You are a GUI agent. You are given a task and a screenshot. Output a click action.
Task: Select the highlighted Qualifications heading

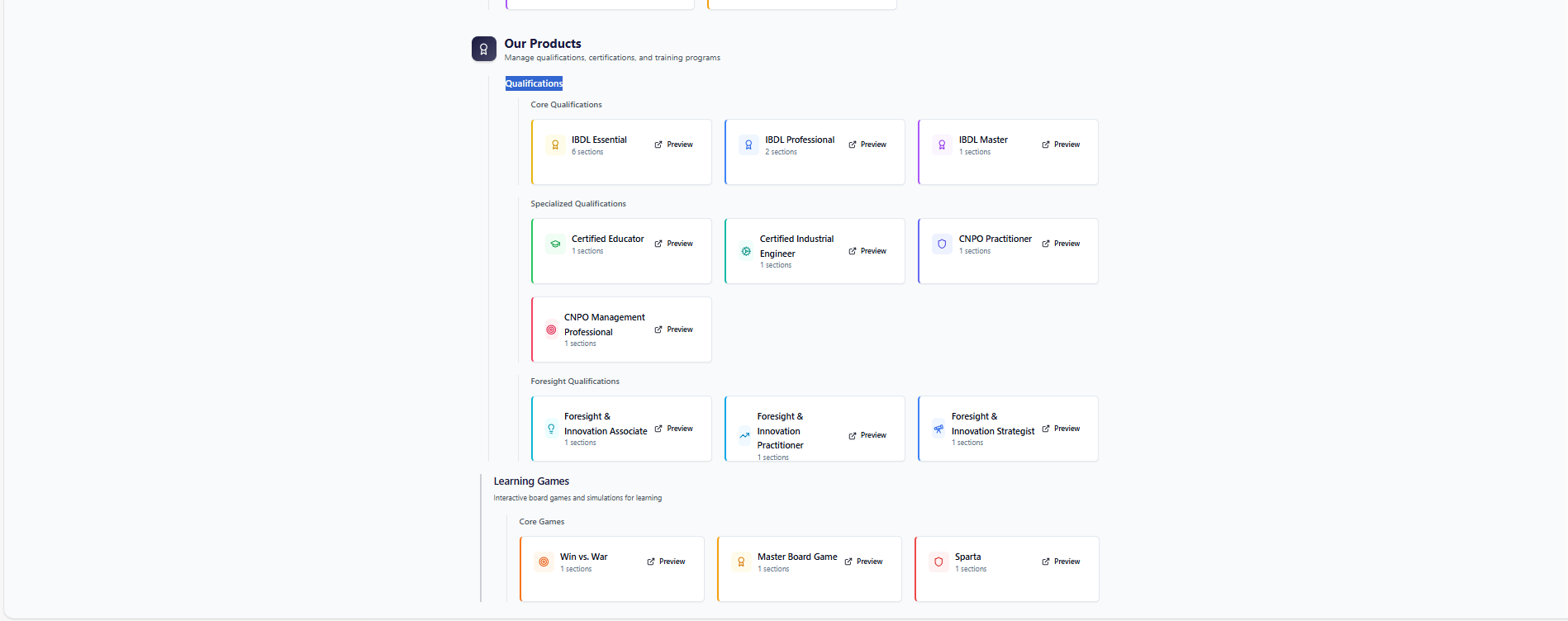[534, 83]
